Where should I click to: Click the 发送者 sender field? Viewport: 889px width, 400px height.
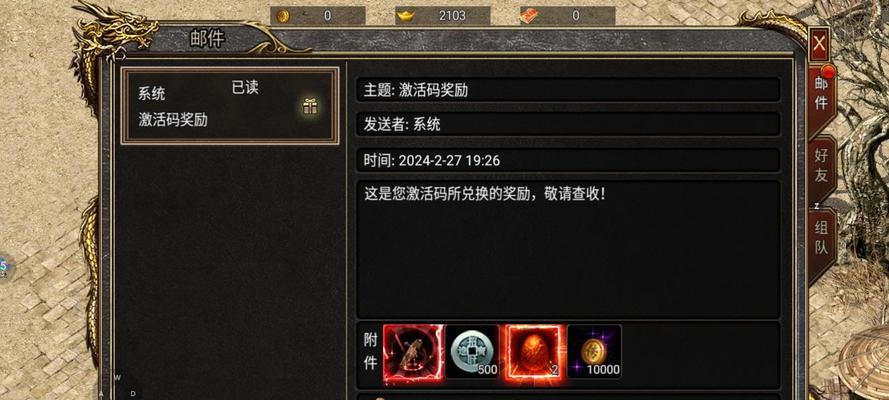[568, 124]
